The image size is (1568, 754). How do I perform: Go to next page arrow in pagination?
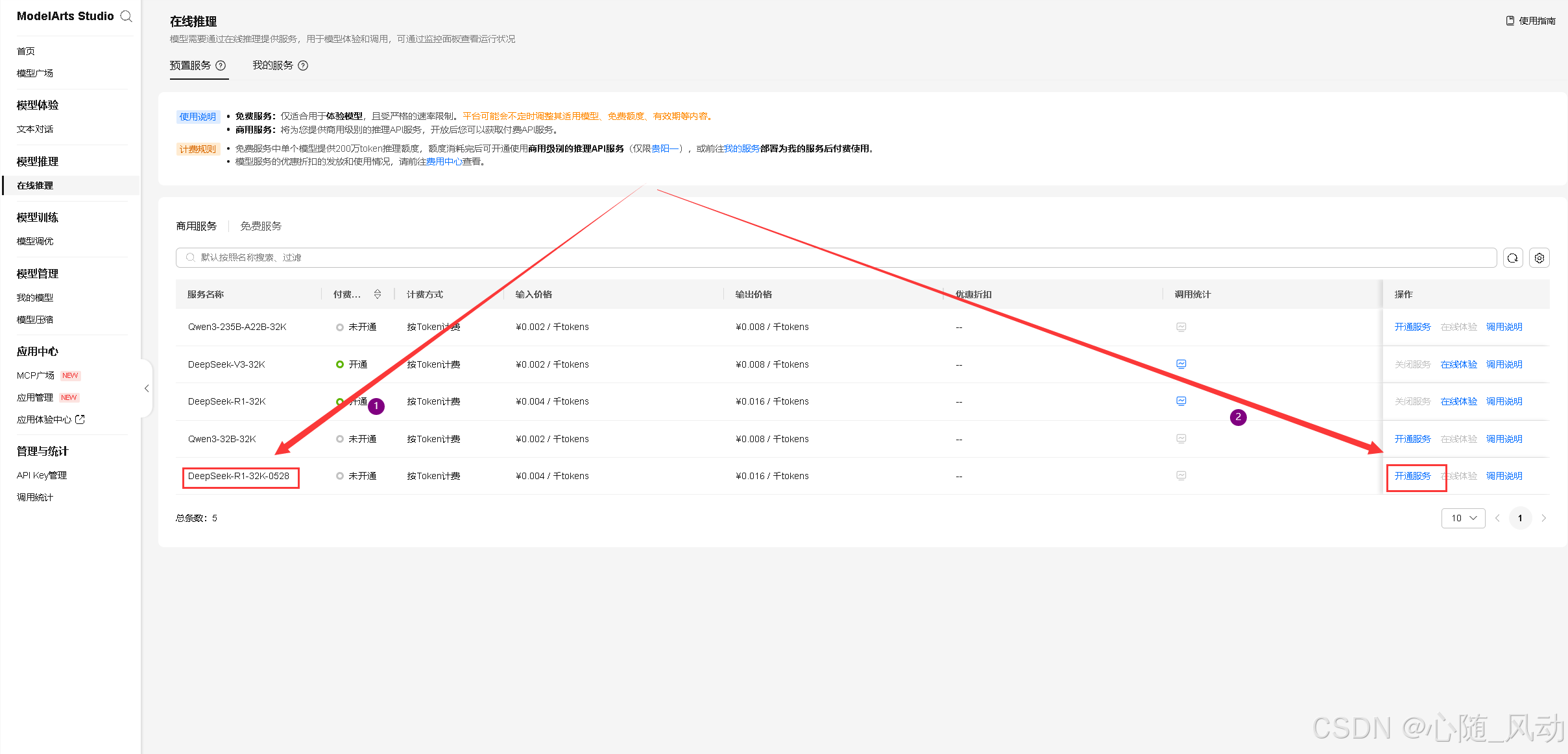[x=1543, y=518]
